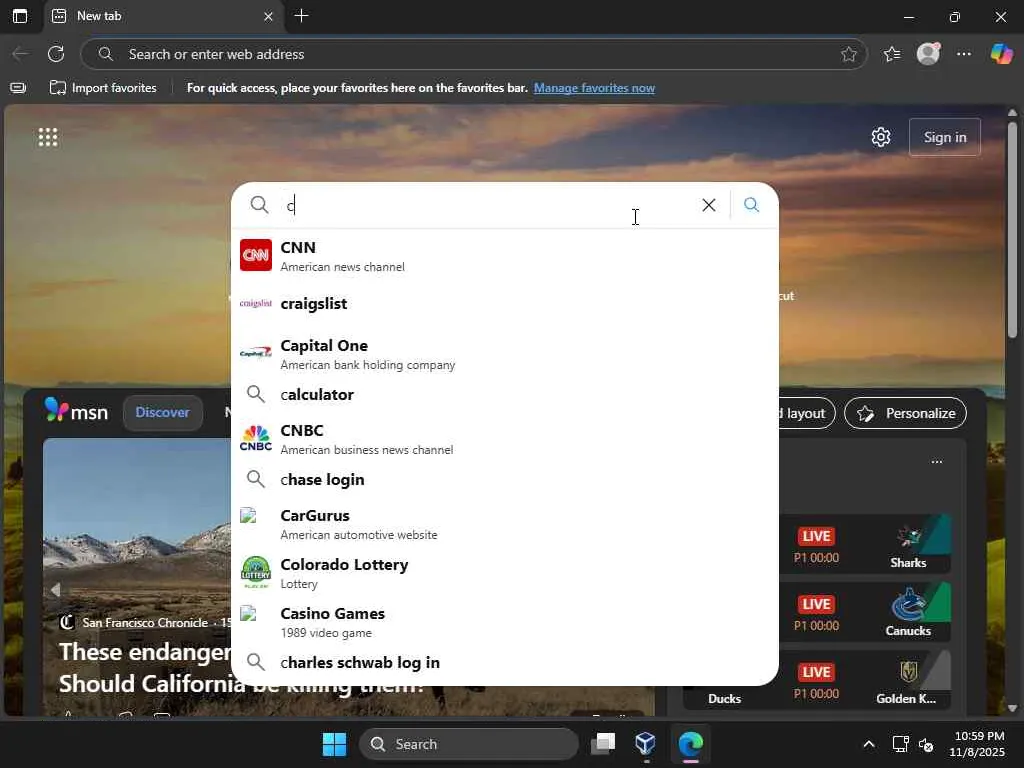Open the apps grid launcher
The image size is (1024, 768).
point(48,137)
